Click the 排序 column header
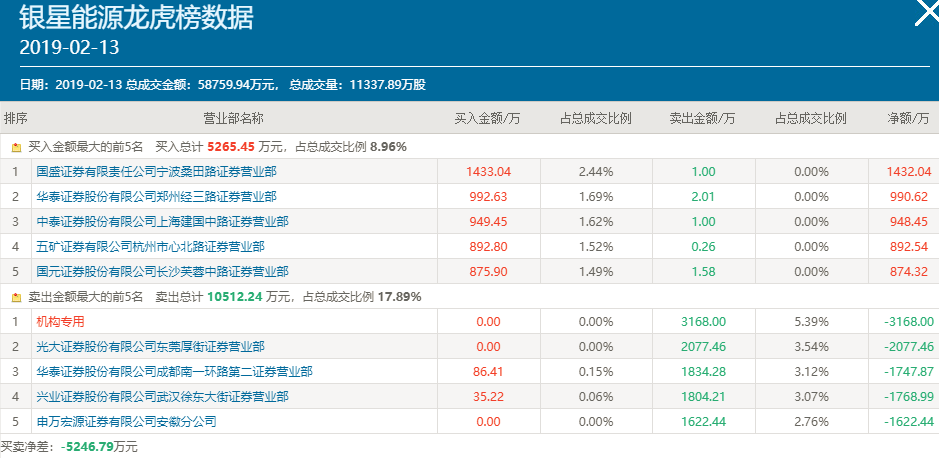The image size is (939, 458). click(x=16, y=118)
